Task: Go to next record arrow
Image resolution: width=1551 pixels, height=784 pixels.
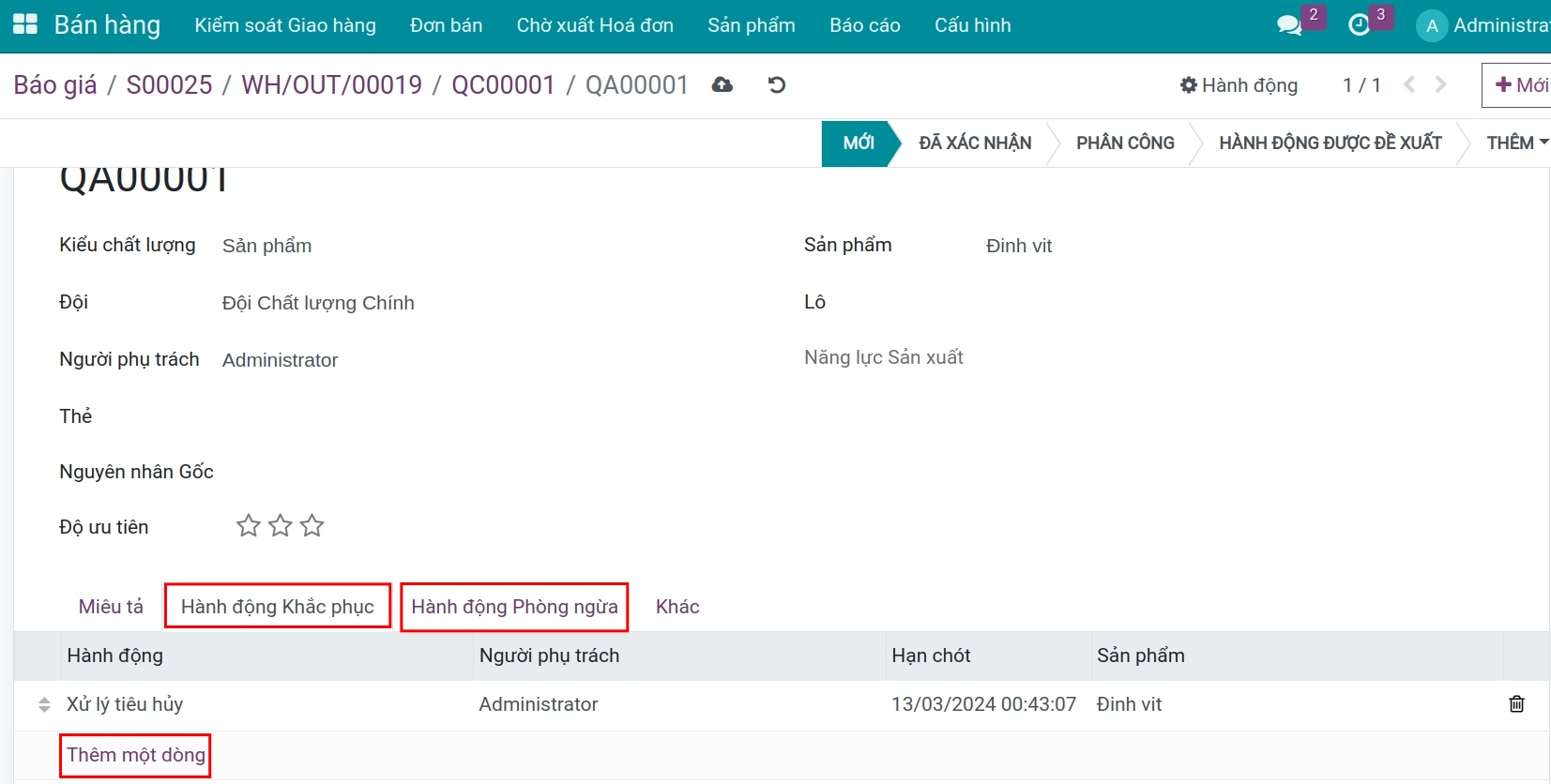Action: [1441, 85]
